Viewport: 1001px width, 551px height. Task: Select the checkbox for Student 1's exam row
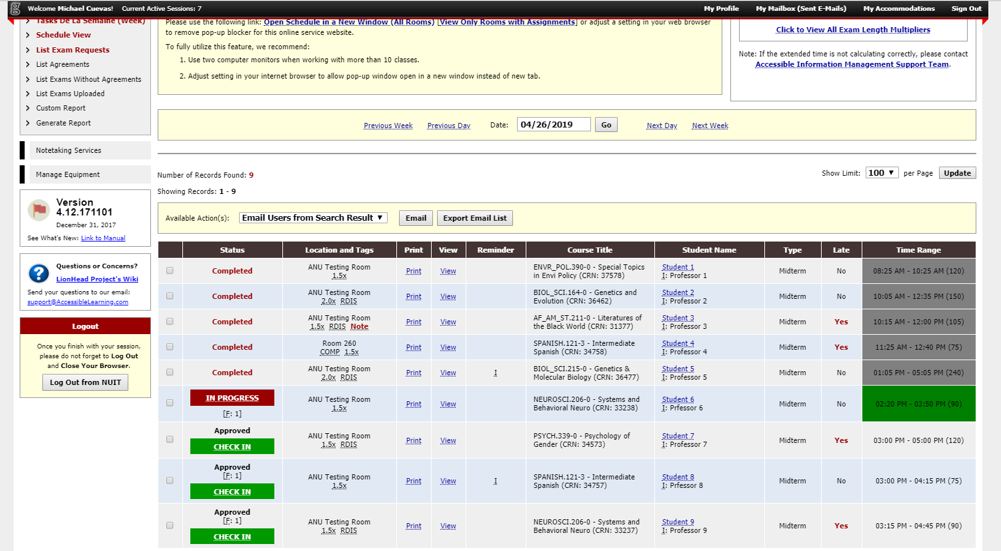170,271
